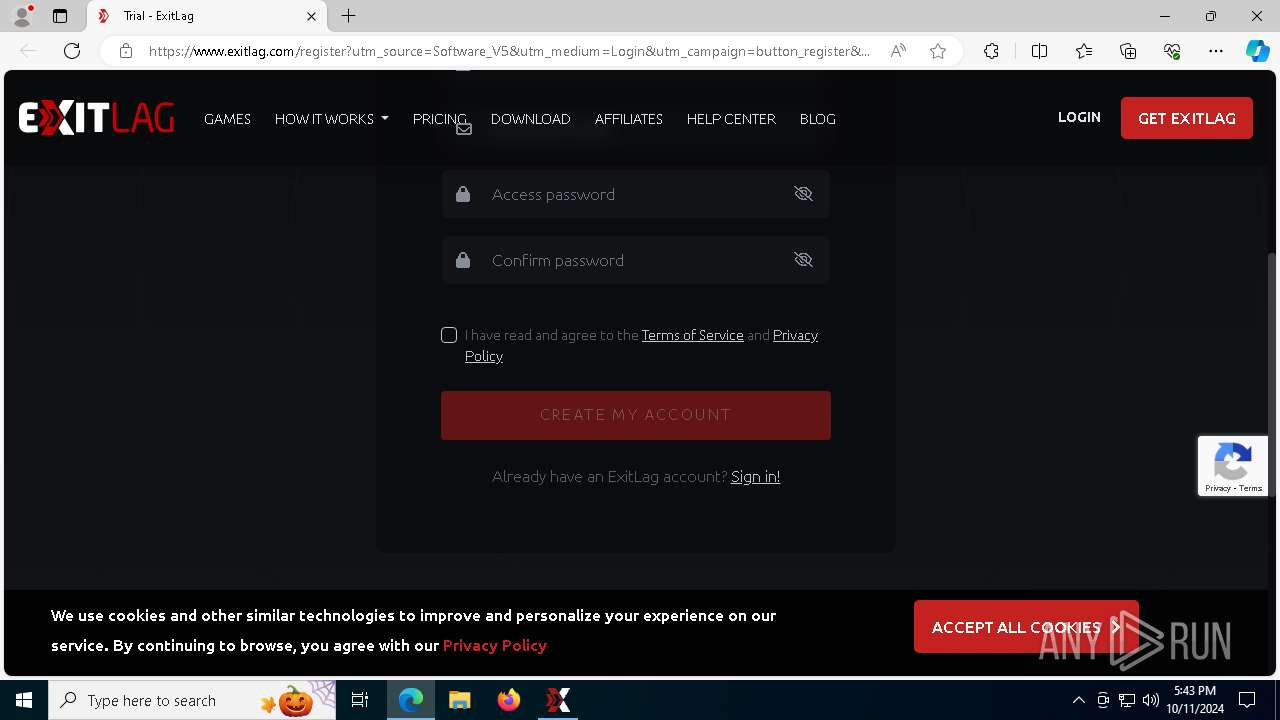
Task: Select the Trial - ExitLag tab
Action: click(207, 16)
